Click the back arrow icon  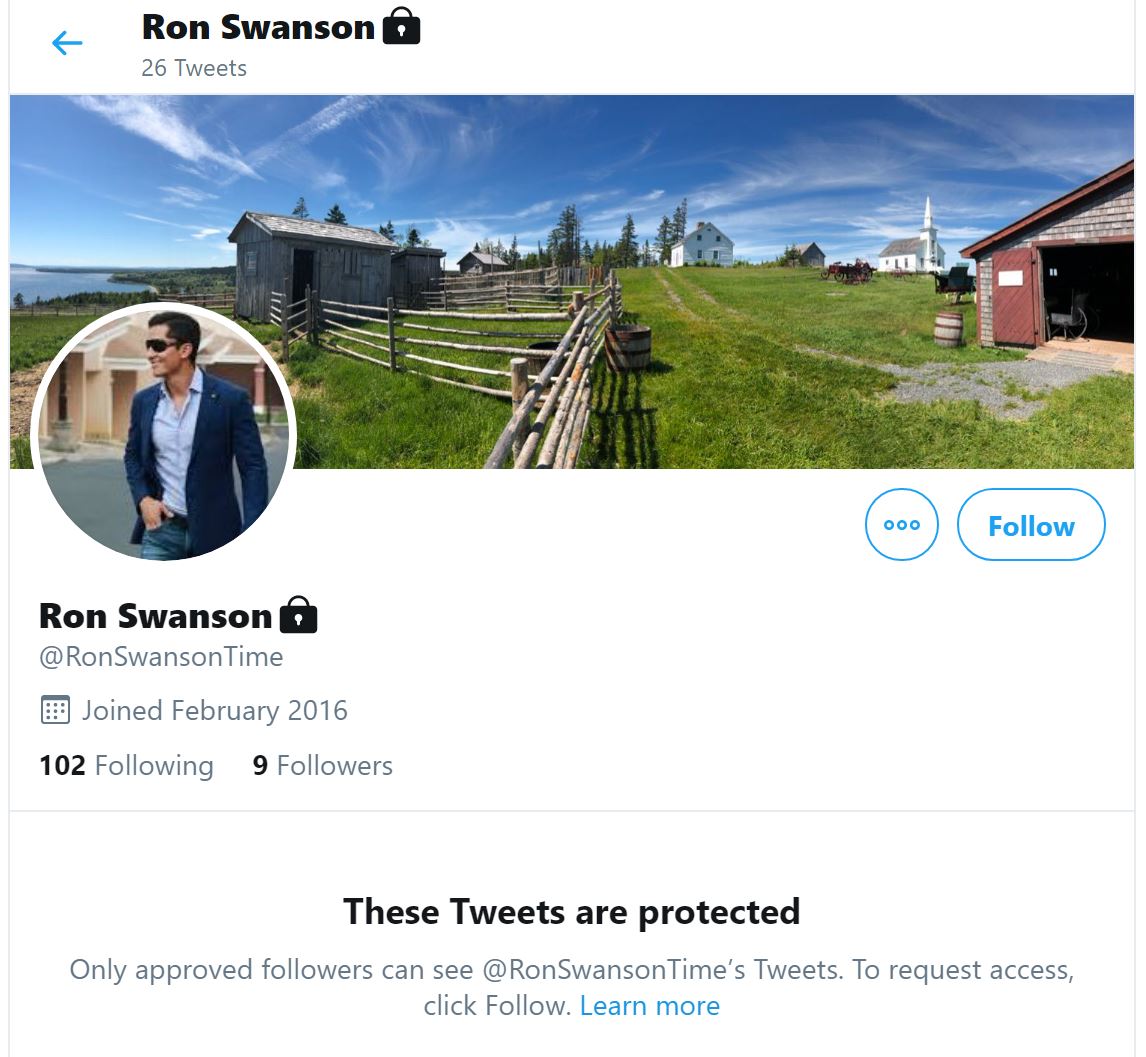[x=66, y=42]
